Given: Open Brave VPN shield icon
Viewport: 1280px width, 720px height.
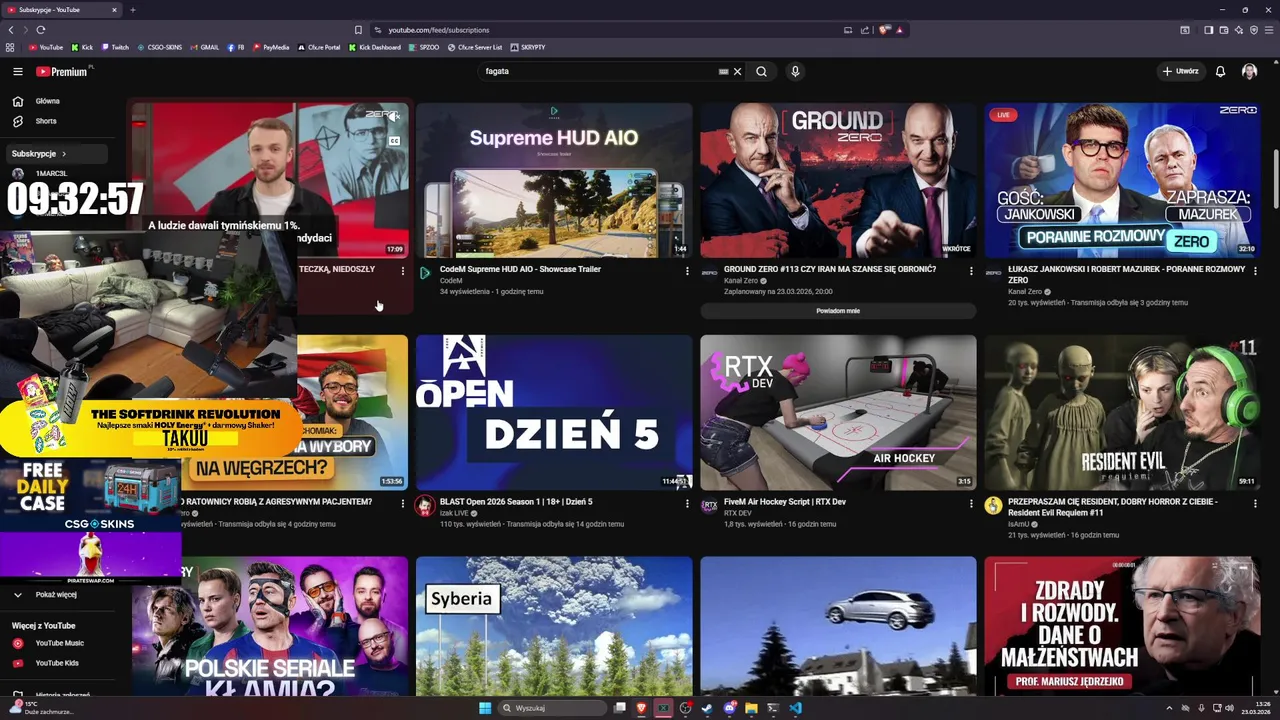Looking at the screenshot, I should click(x=1253, y=30).
